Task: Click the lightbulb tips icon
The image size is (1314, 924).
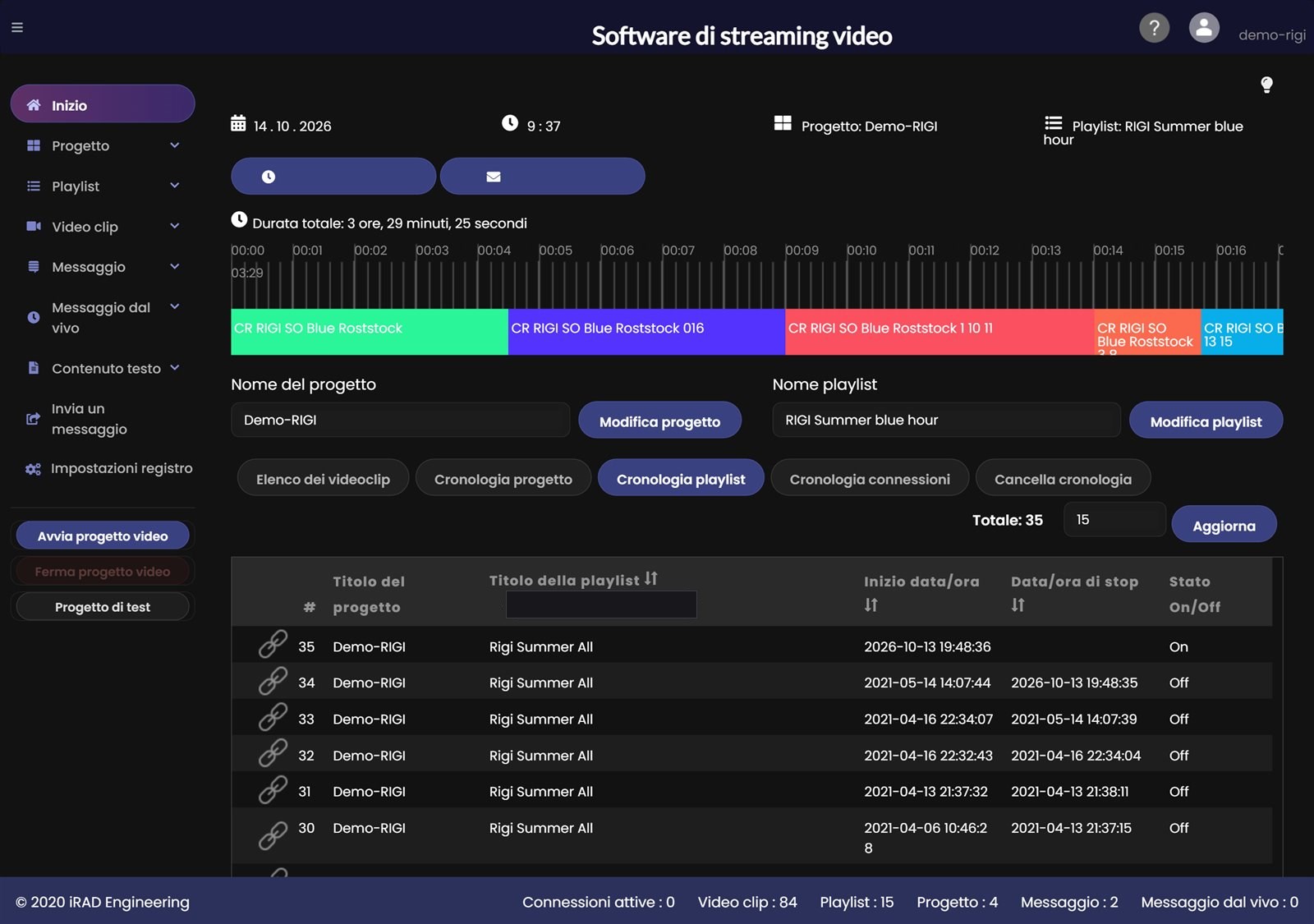Action: click(1266, 85)
